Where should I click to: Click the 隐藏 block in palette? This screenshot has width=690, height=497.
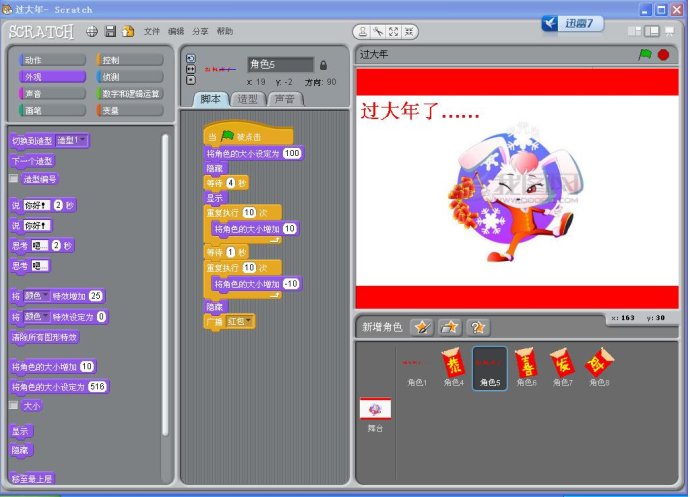(20, 450)
